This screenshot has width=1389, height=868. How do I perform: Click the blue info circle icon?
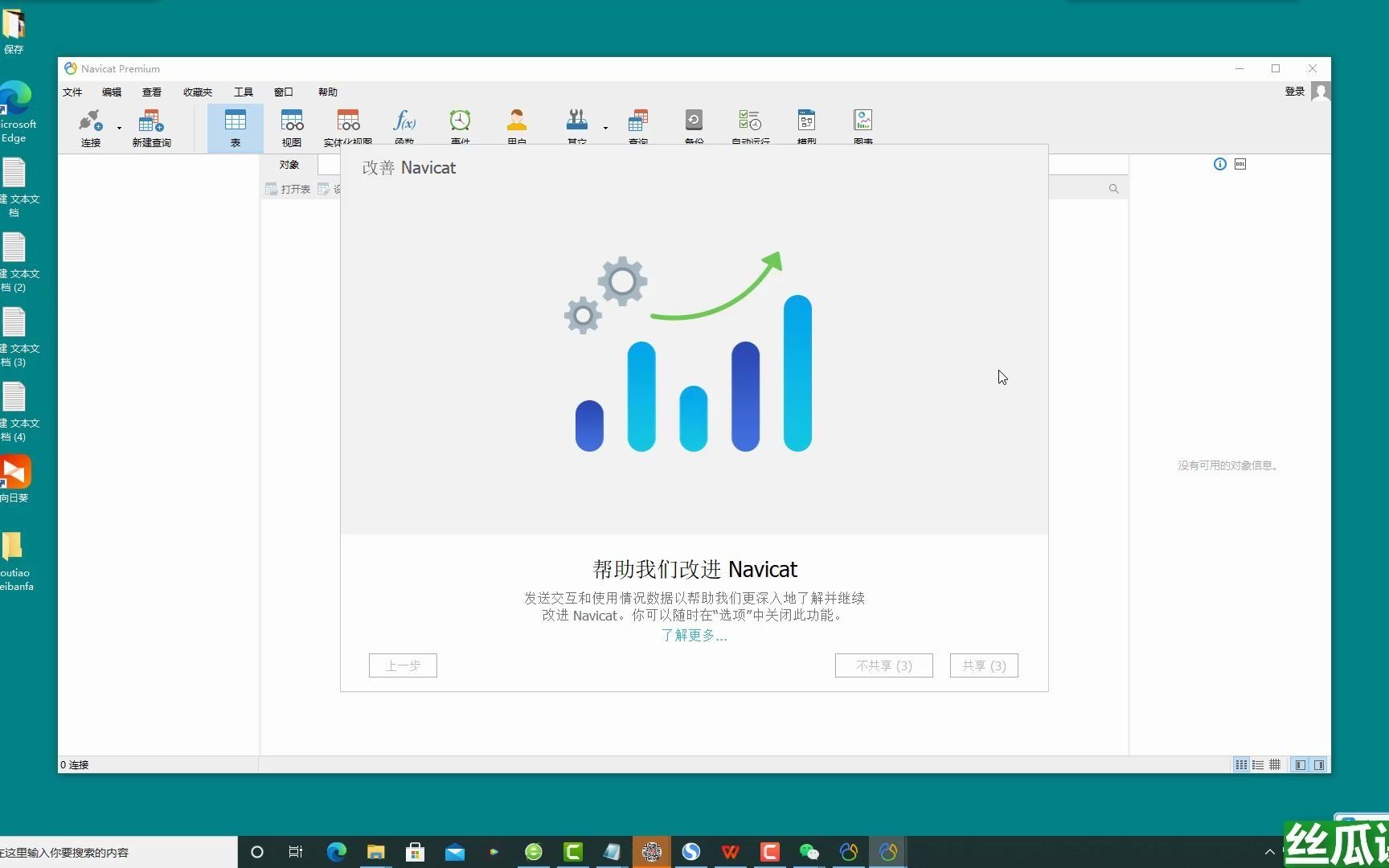click(x=1219, y=164)
